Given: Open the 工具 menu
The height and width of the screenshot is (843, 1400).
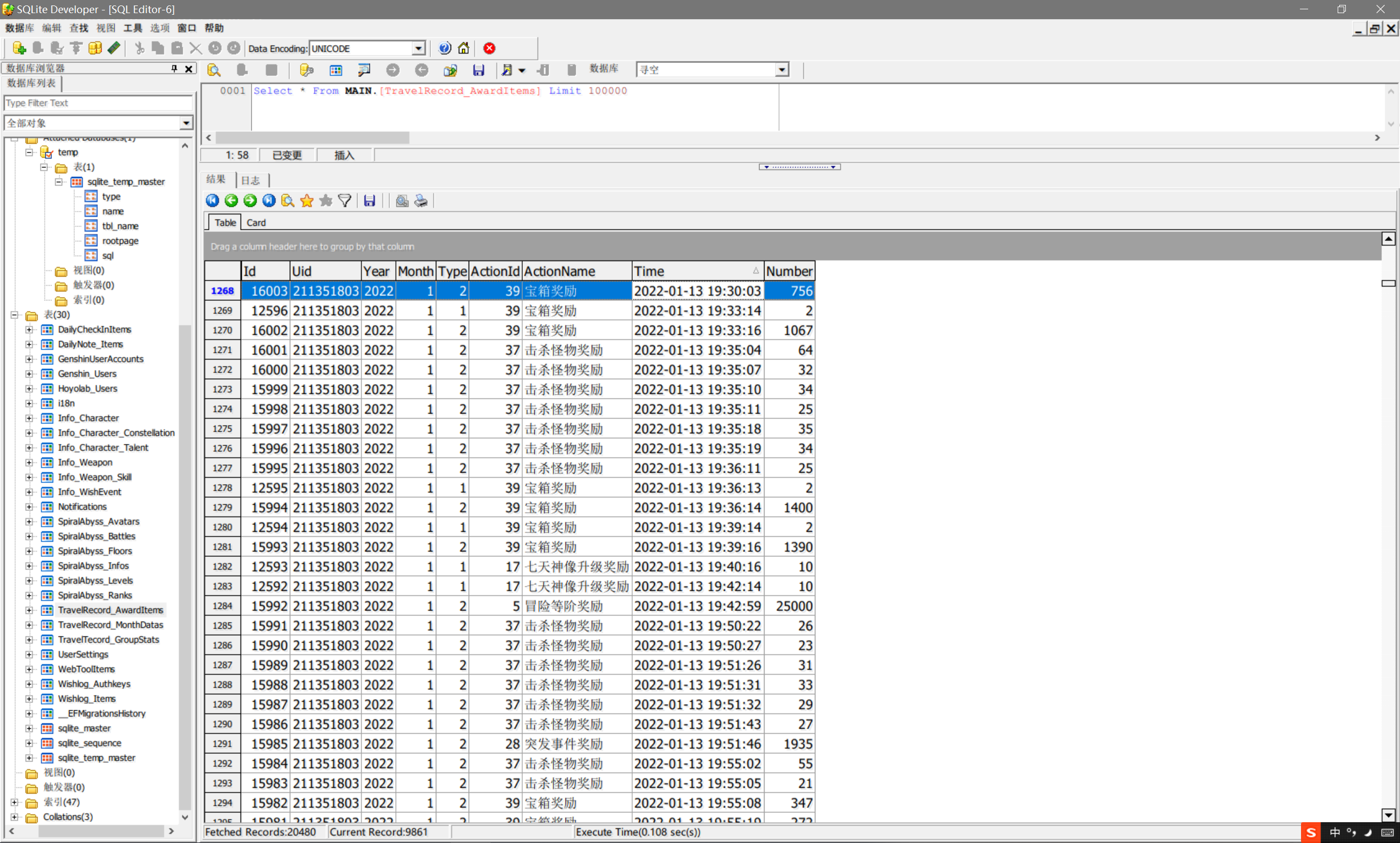Looking at the screenshot, I should click(132, 28).
